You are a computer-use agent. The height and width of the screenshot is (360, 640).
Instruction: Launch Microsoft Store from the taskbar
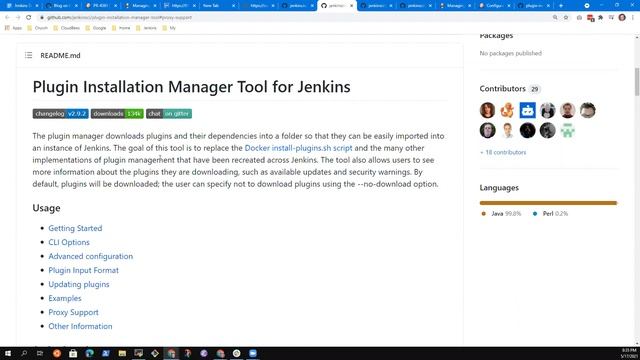point(73,353)
